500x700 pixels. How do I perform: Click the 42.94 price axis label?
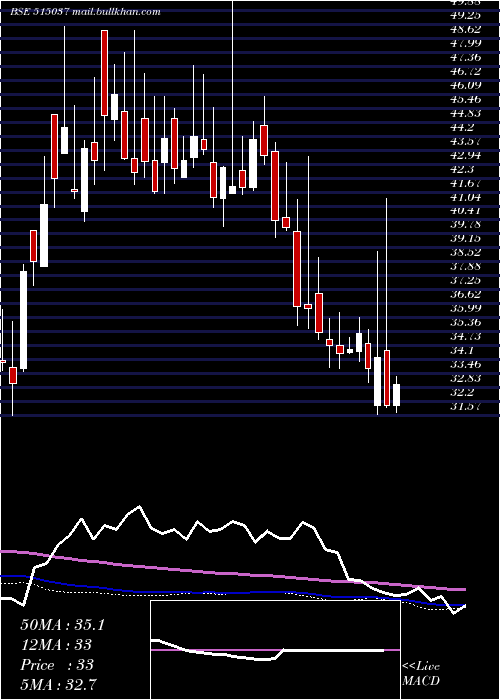point(465,155)
